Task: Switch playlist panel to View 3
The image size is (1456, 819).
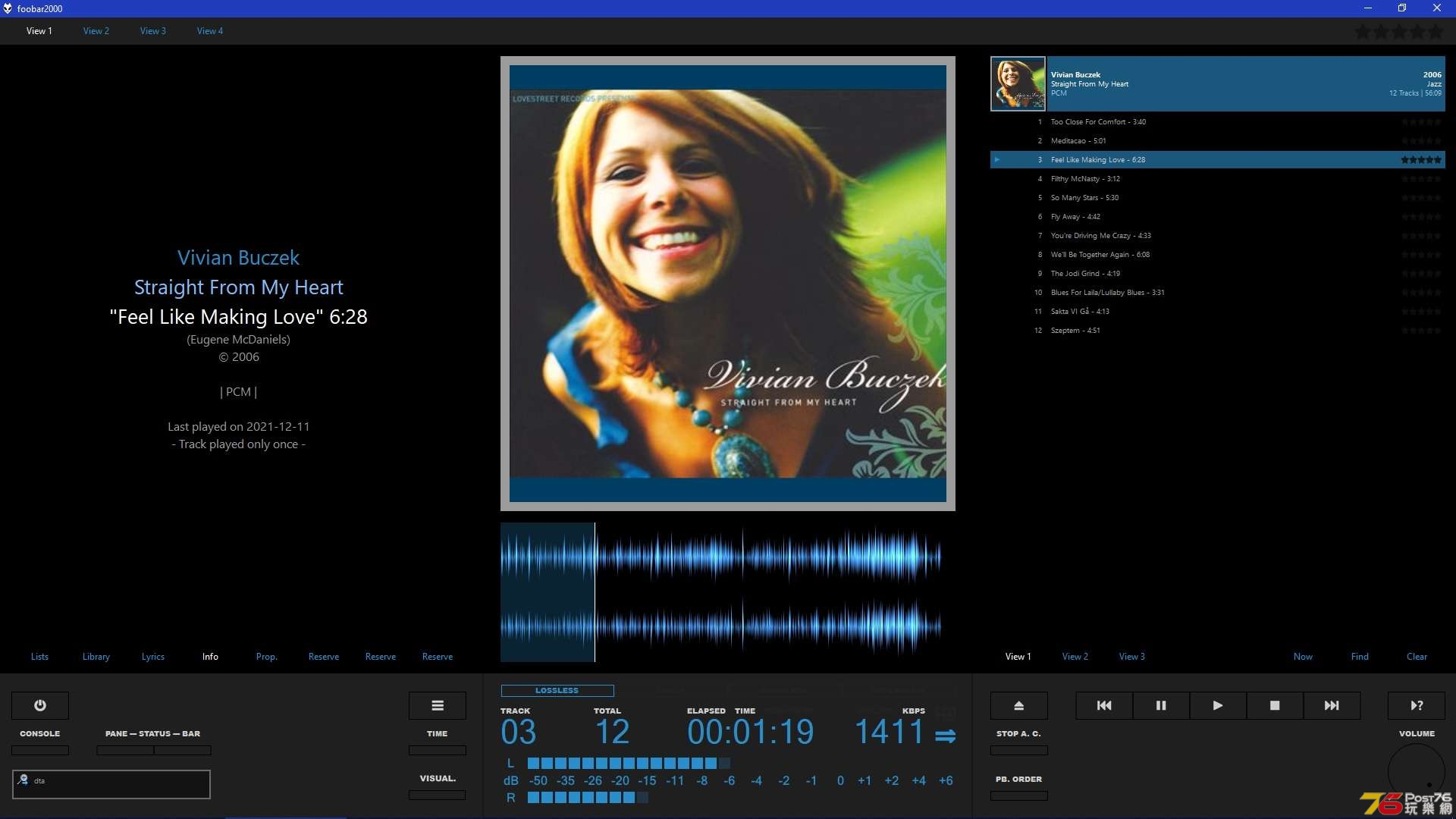Action: [x=1132, y=657]
